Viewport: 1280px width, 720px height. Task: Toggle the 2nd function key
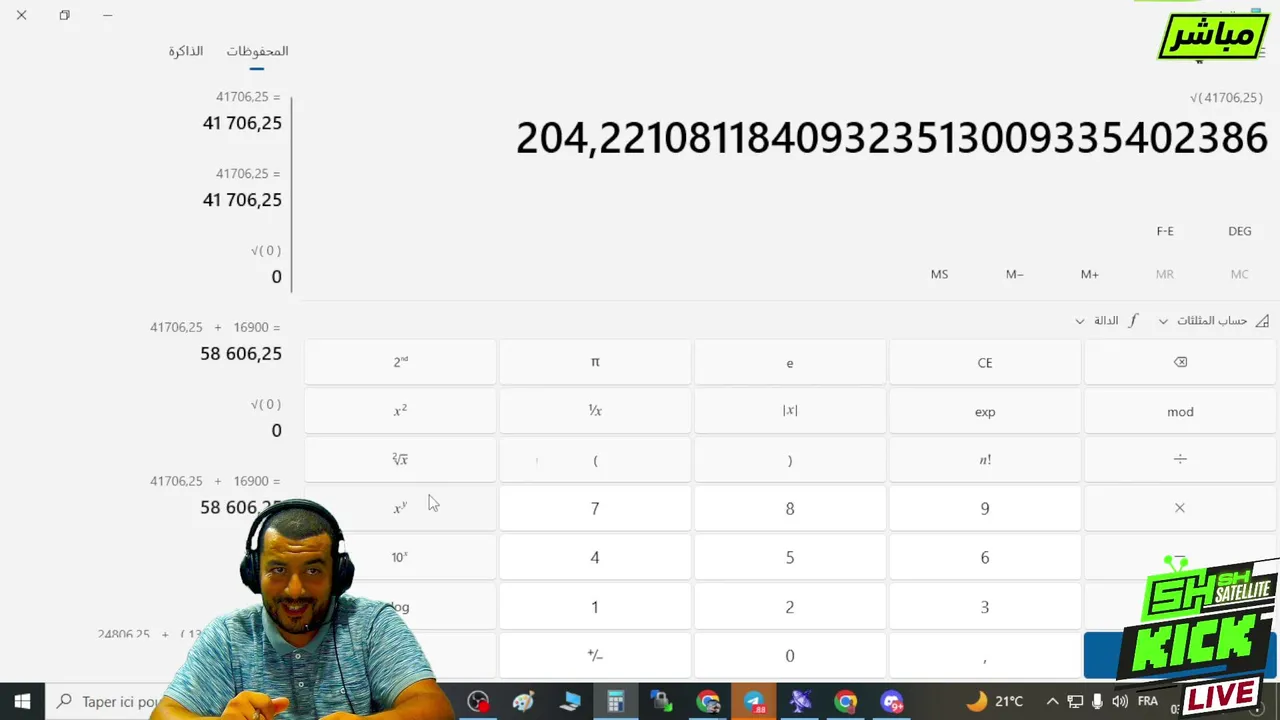[x=400, y=362]
